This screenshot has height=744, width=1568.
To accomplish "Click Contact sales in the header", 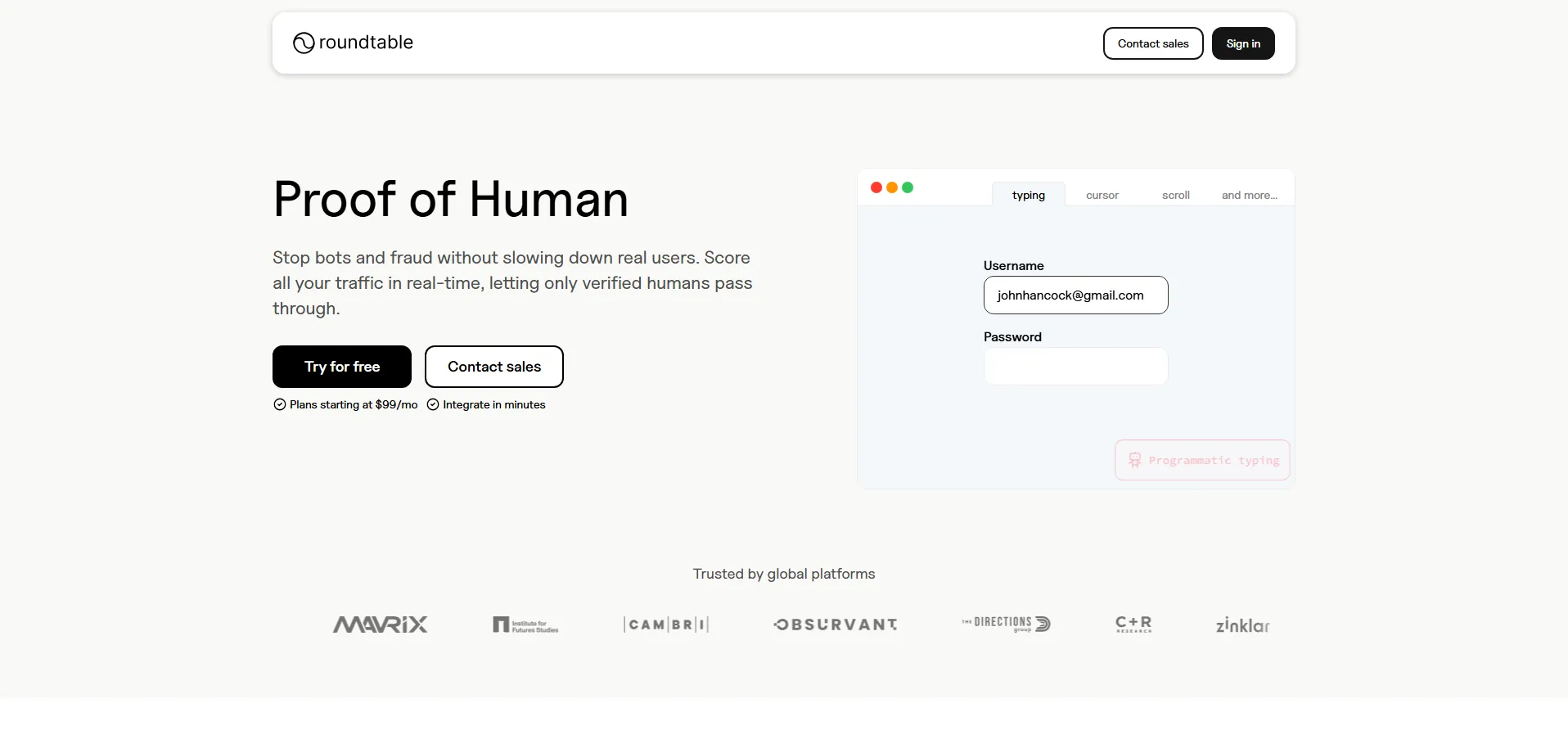I will 1152,43.
